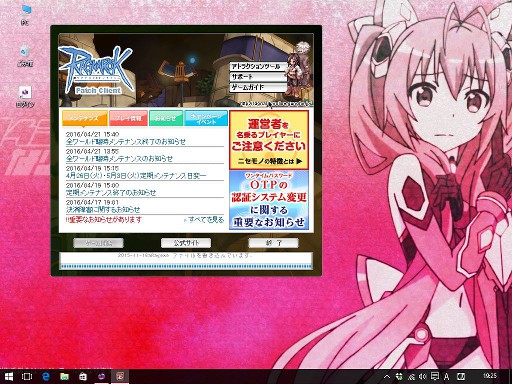Open the メンテナンス orange tab
The width and height of the screenshot is (512, 384).
85,118
